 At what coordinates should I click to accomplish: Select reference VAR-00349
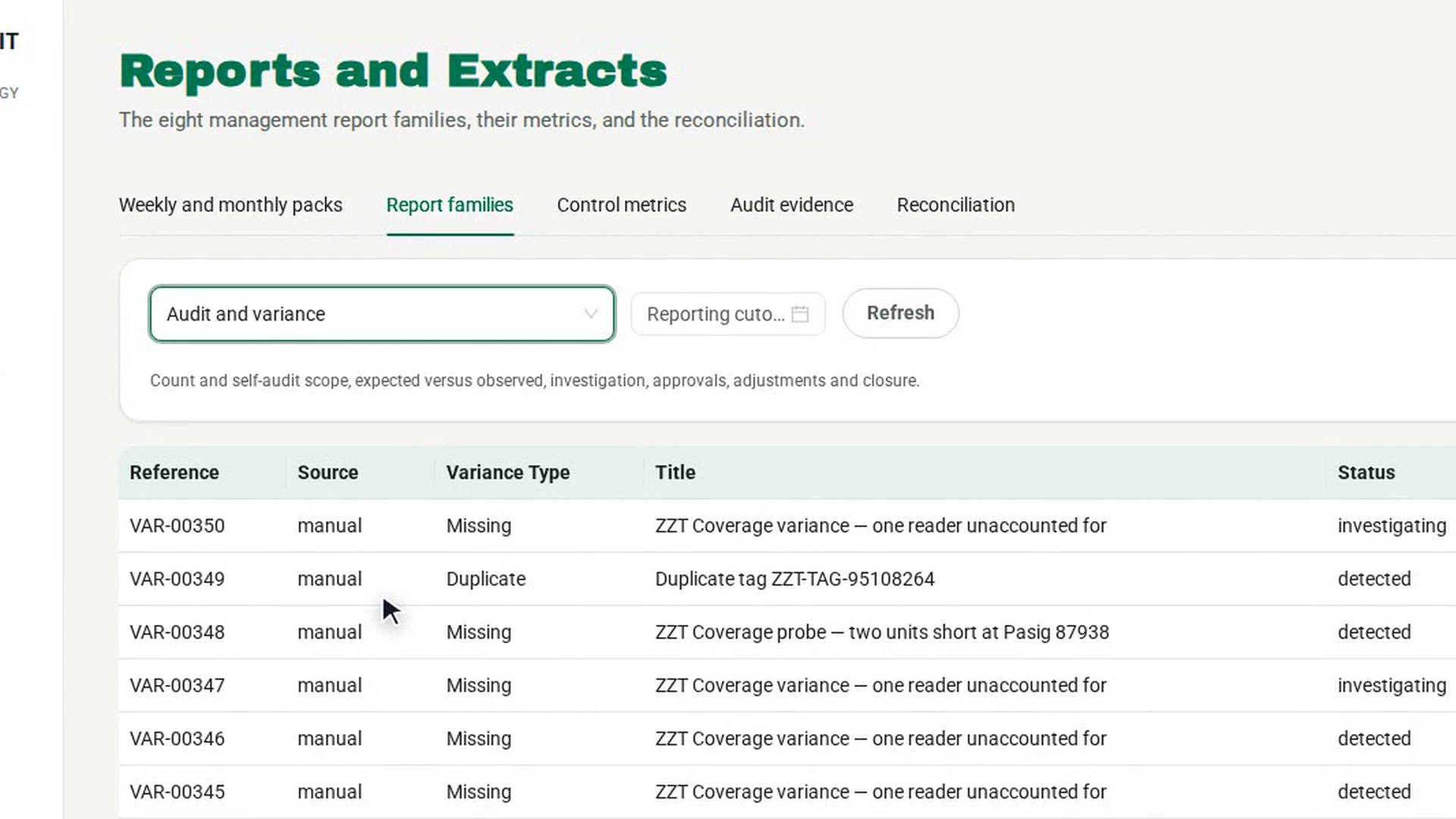(177, 579)
